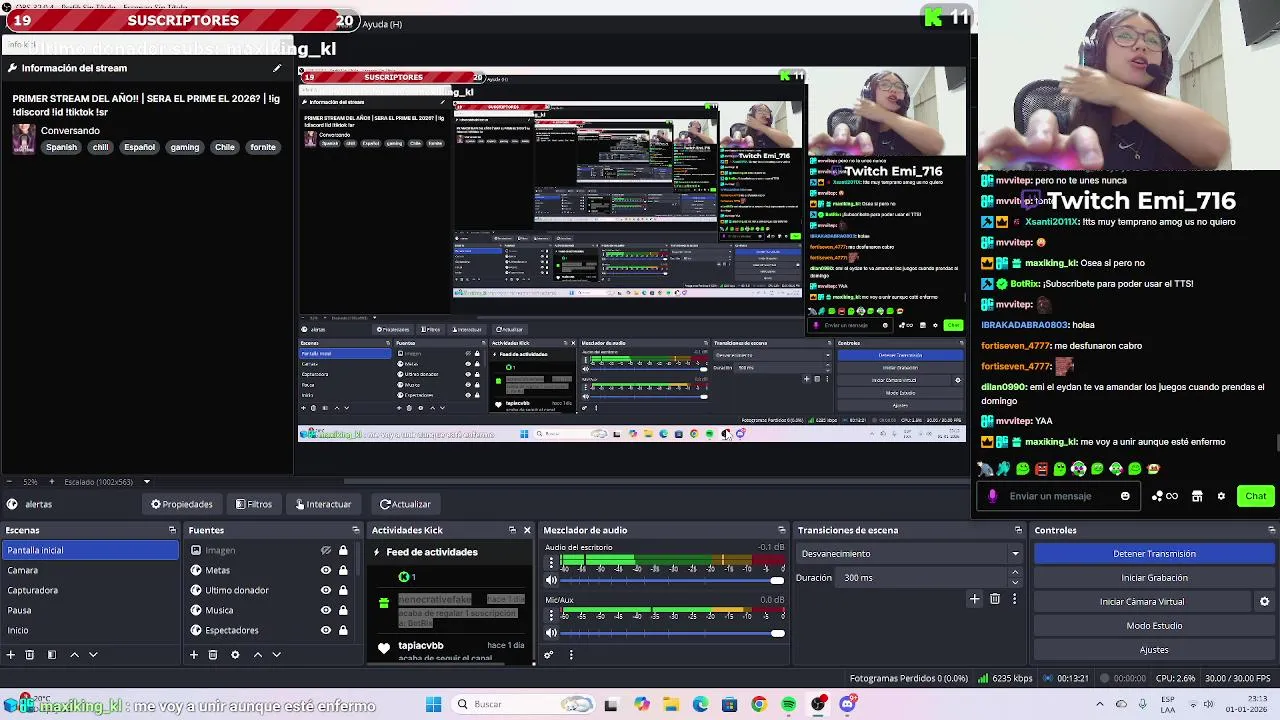Undock the Fuentes panel with its float icon
This screenshot has width=1280, height=720.
pyautogui.click(x=355, y=530)
